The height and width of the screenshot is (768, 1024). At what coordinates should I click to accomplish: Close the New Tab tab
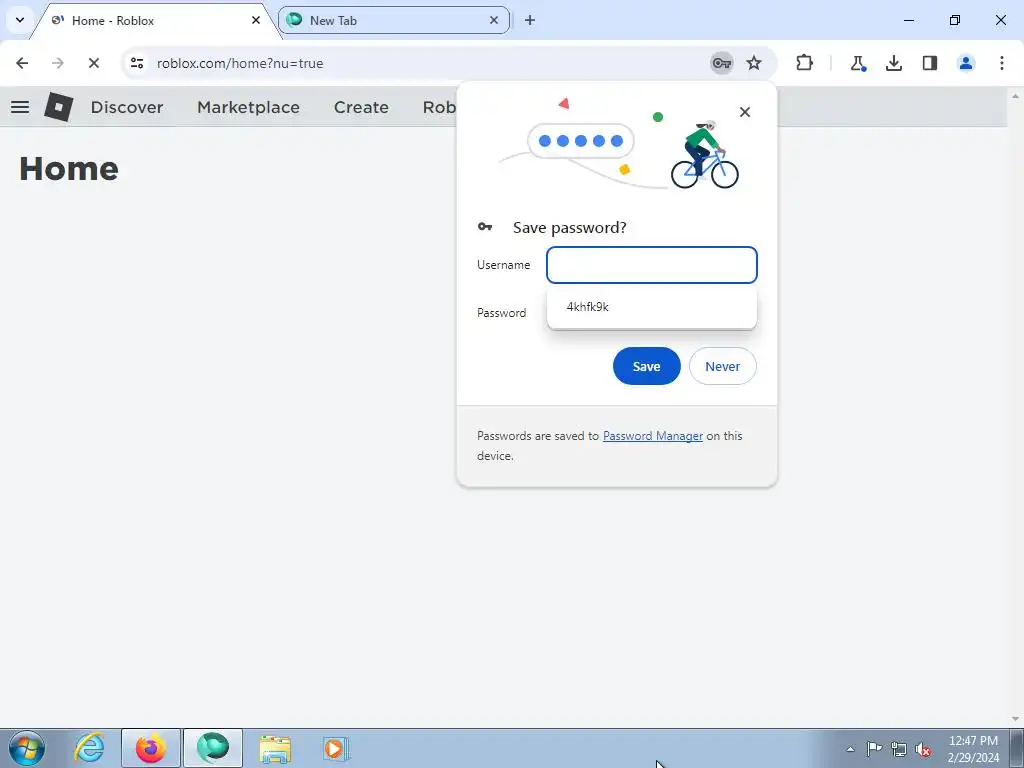pyautogui.click(x=494, y=20)
